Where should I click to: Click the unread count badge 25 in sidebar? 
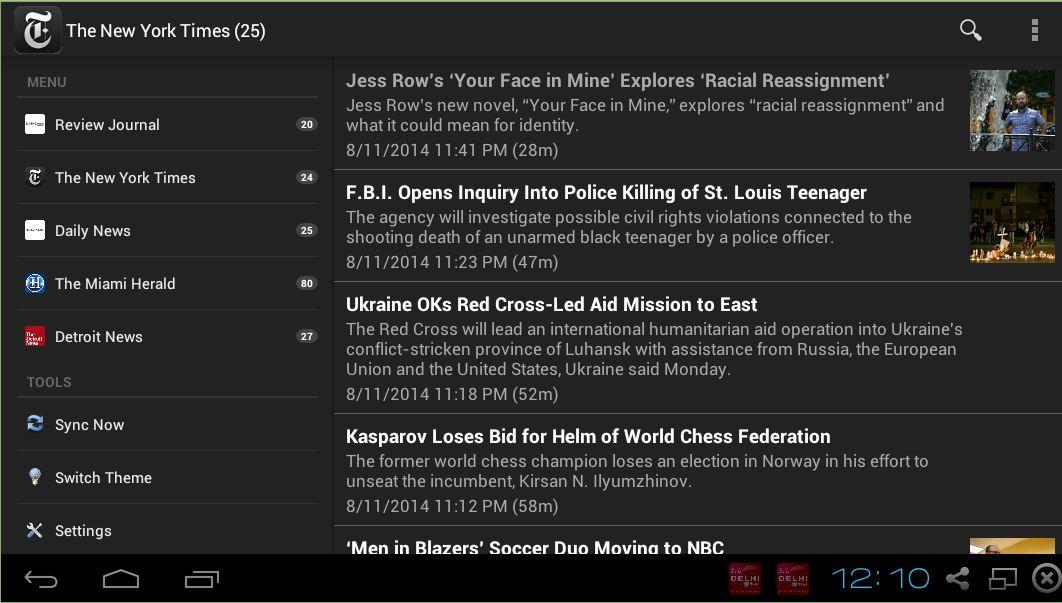click(x=307, y=230)
